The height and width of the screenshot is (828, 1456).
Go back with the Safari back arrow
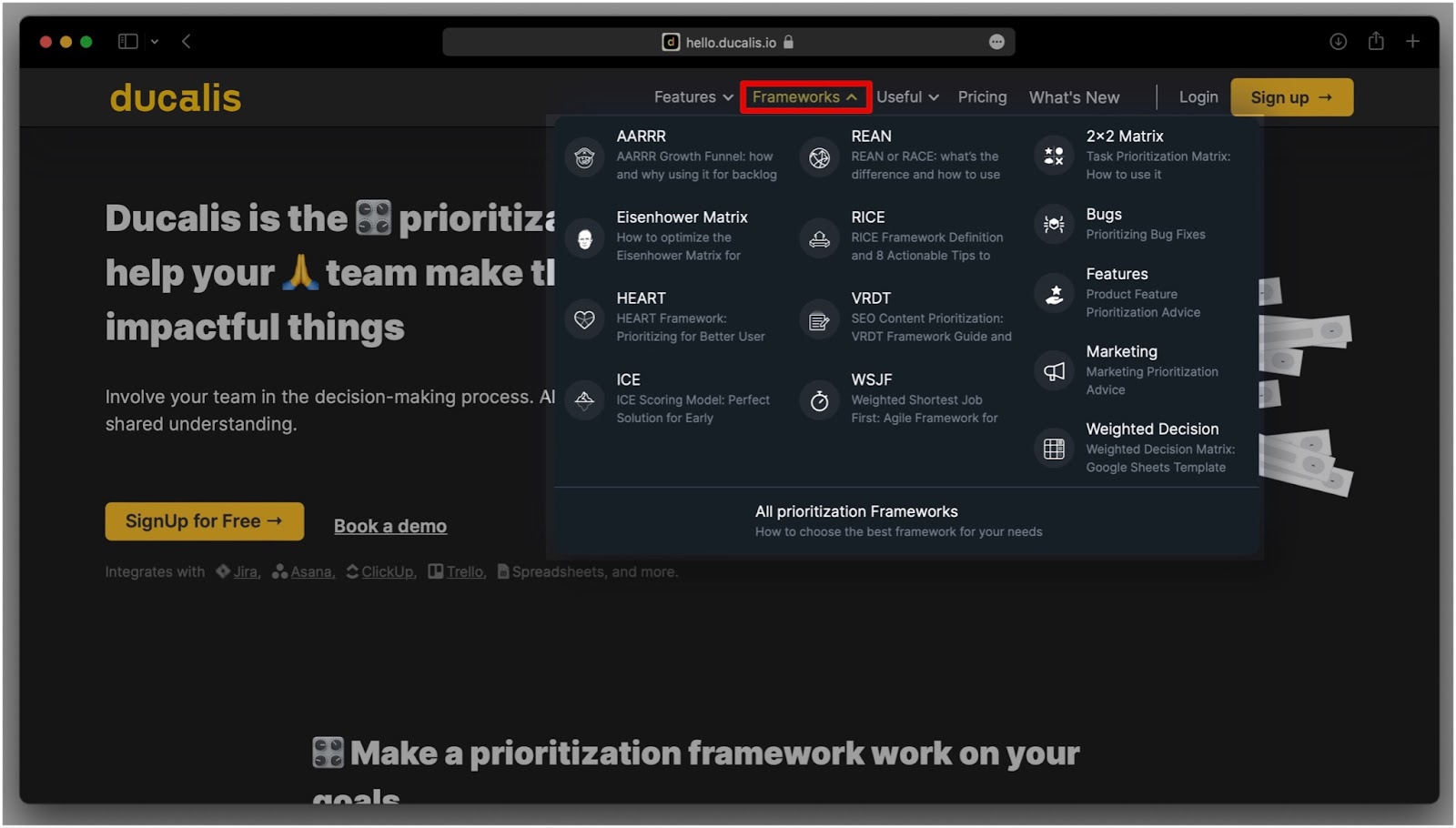click(x=187, y=41)
